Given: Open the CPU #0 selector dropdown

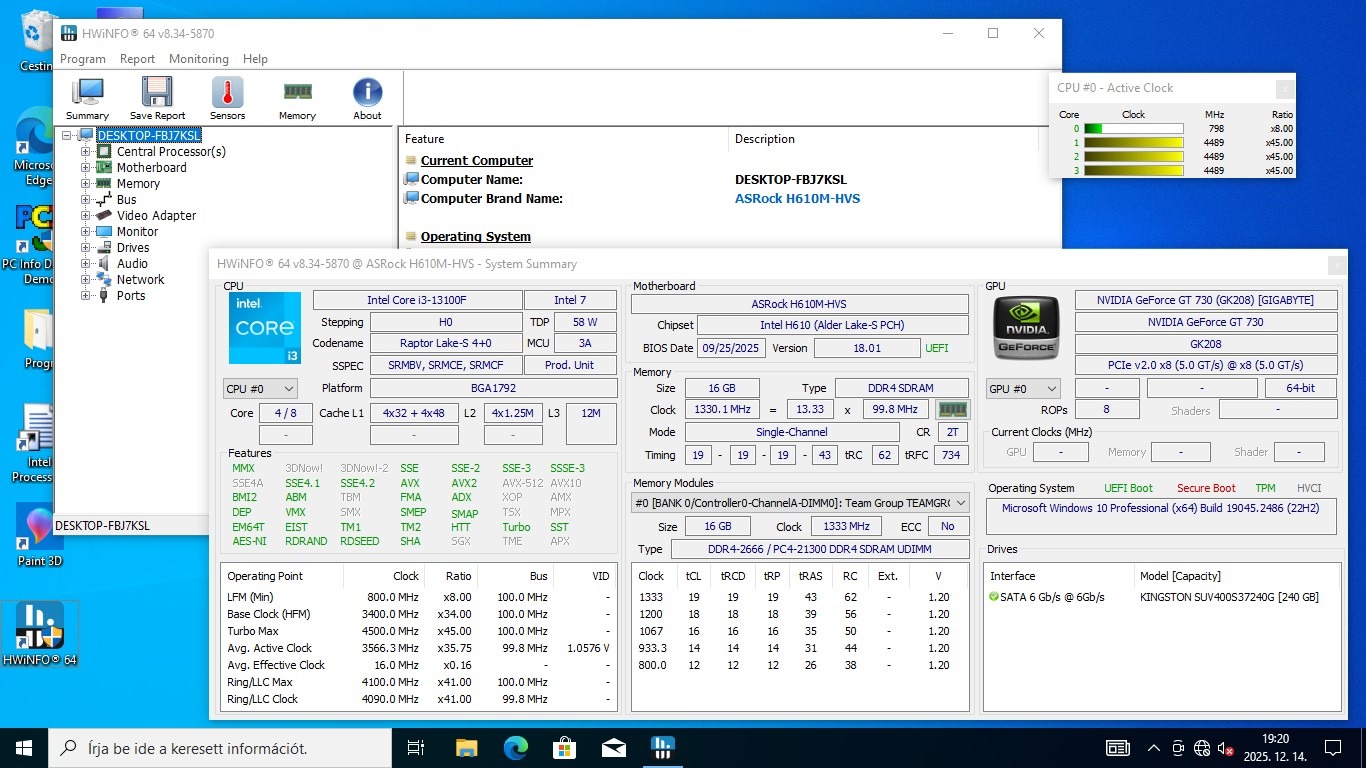Looking at the screenshot, I should click(x=260, y=389).
